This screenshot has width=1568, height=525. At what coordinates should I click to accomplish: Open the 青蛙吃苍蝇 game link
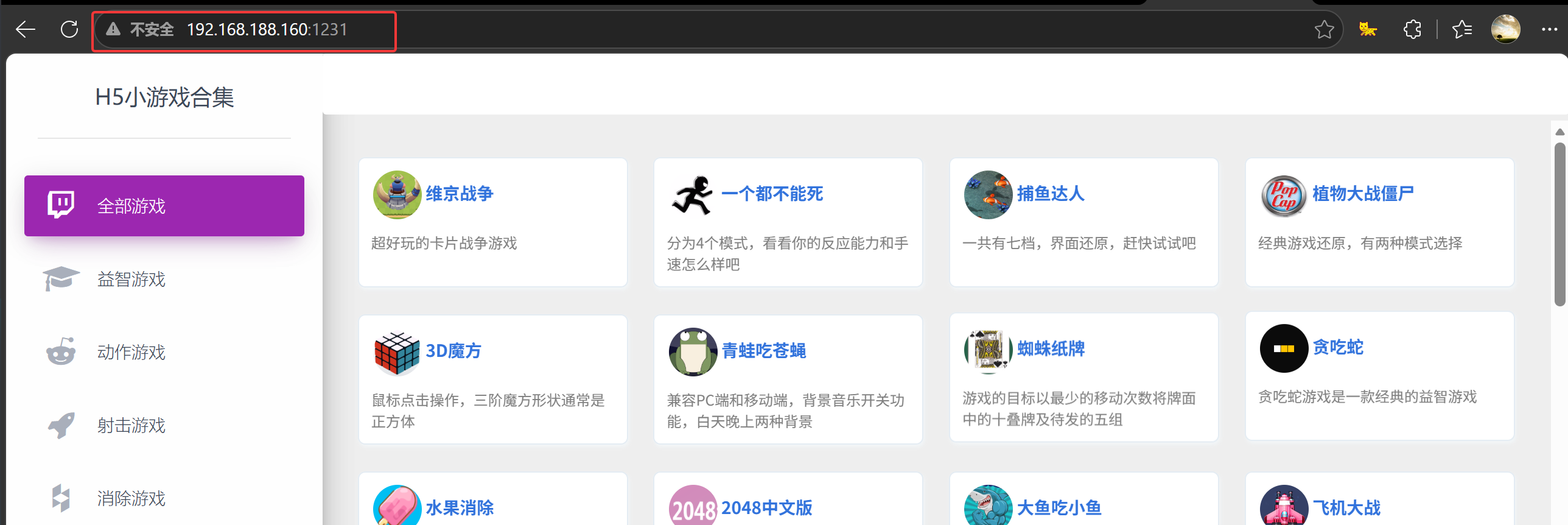(x=764, y=351)
